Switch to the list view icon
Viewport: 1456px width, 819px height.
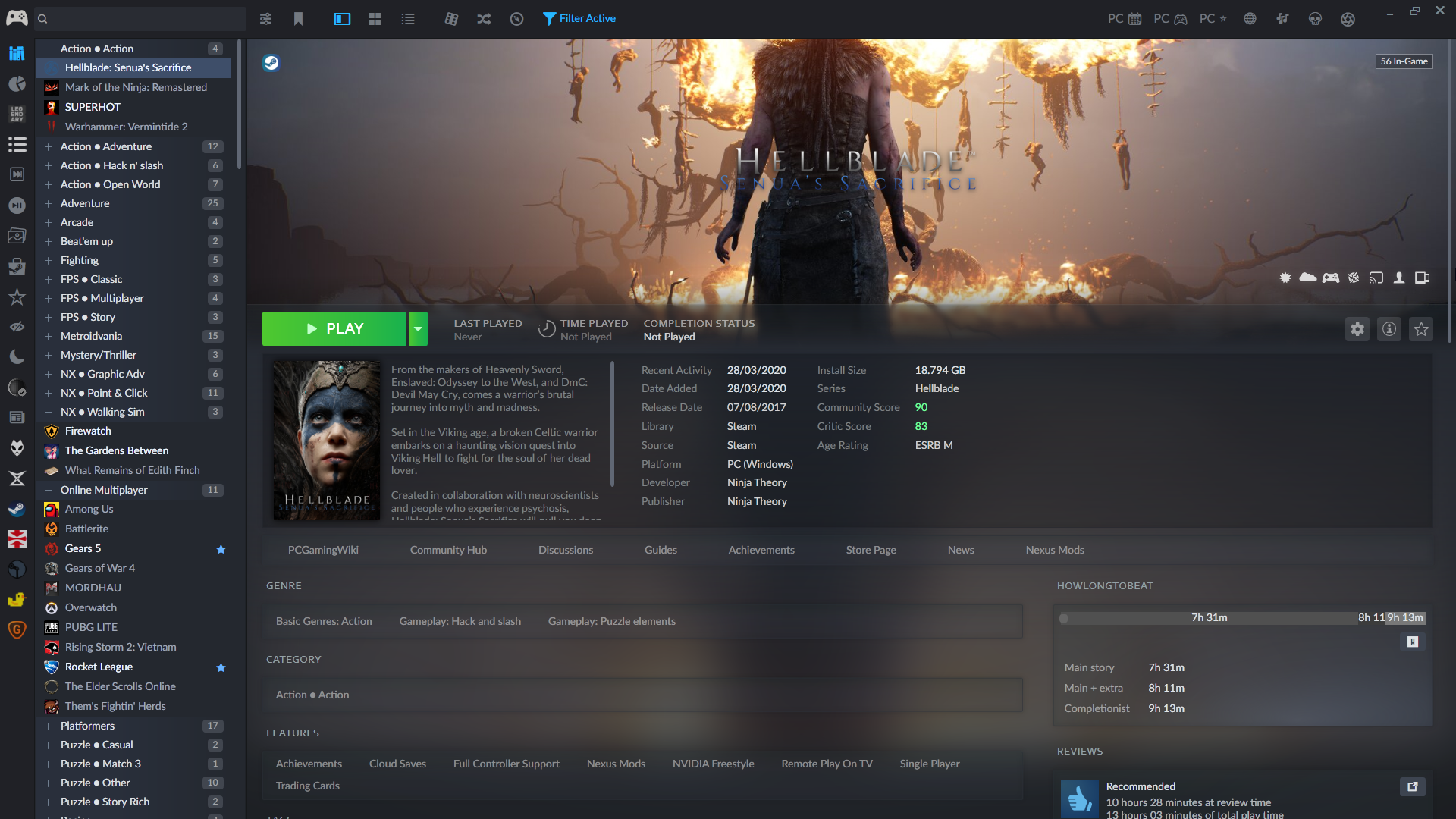click(408, 19)
